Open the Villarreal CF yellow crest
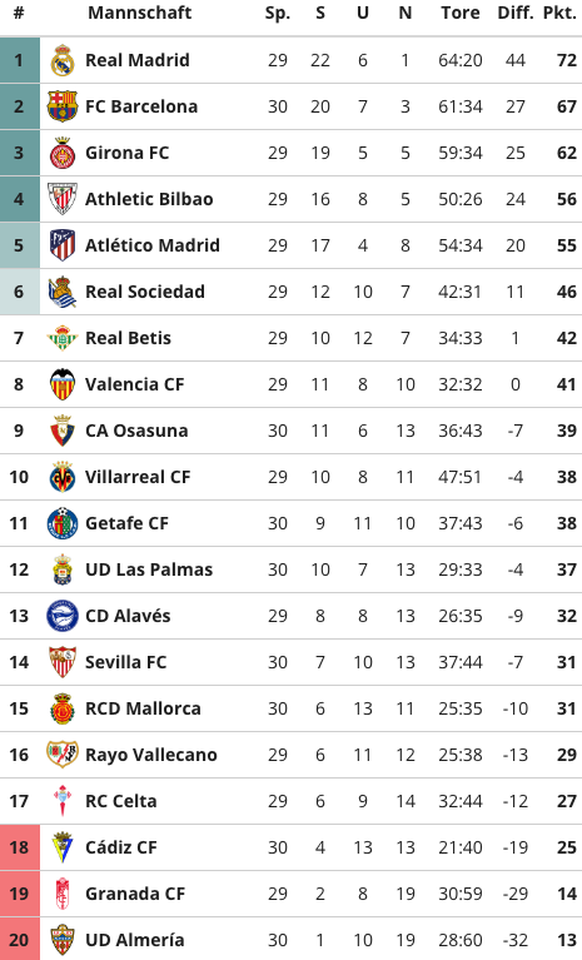582x960 pixels. (62, 477)
